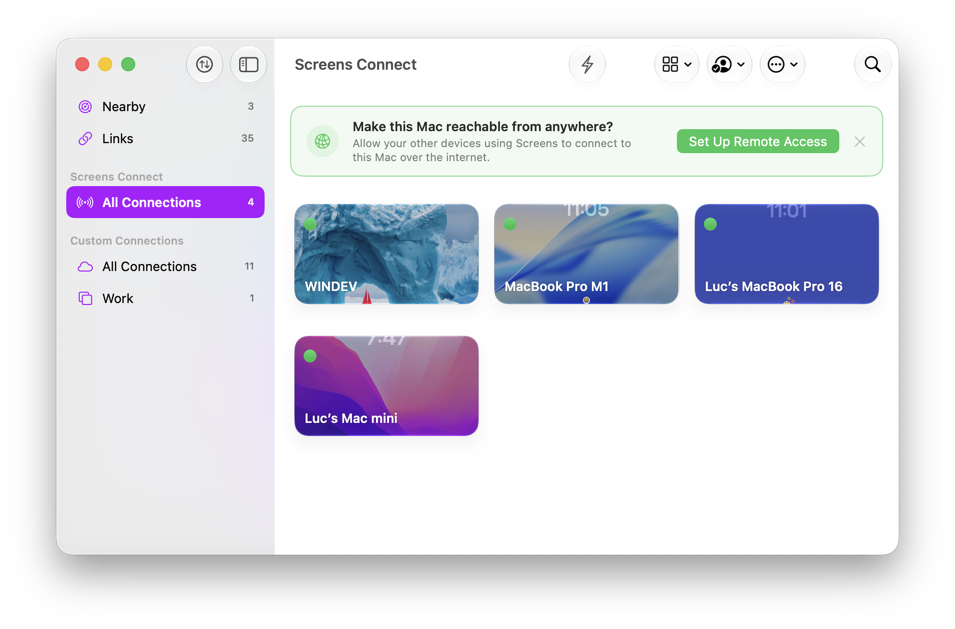
Task: Open the WINDEV connection thumbnail
Action: point(386,254)
